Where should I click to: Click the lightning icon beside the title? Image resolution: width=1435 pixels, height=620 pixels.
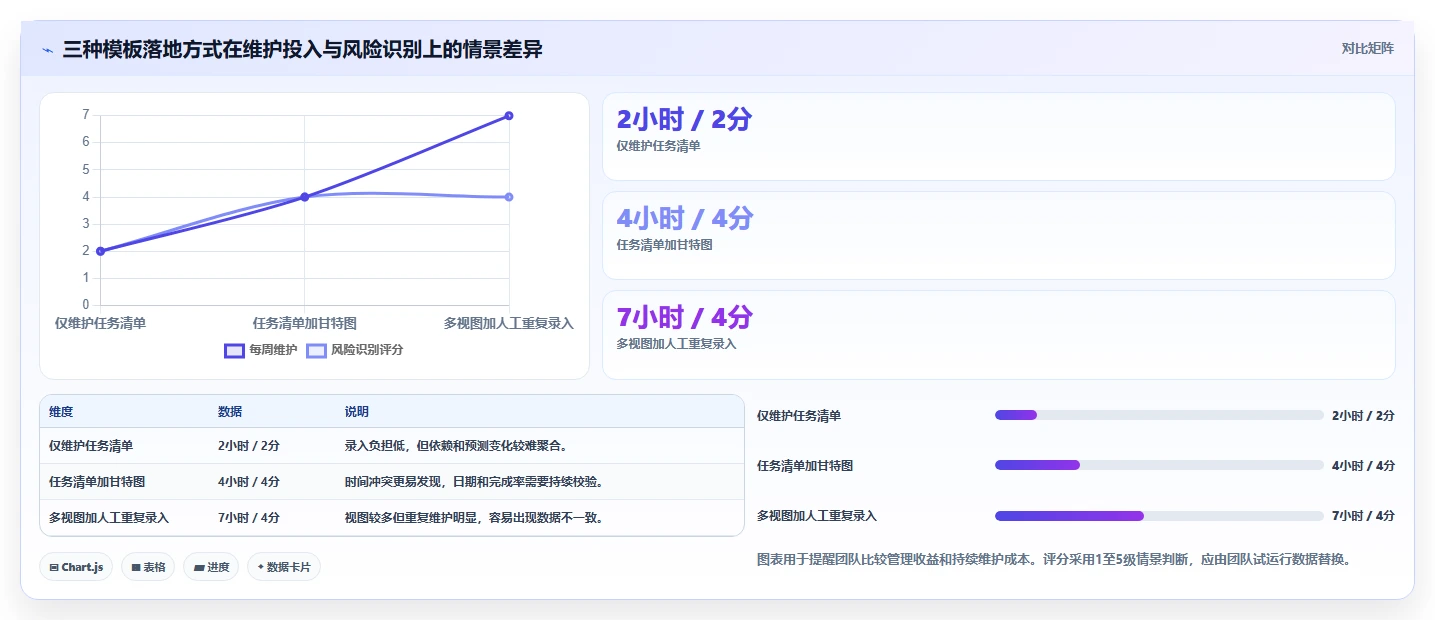[x=48, y=50]
